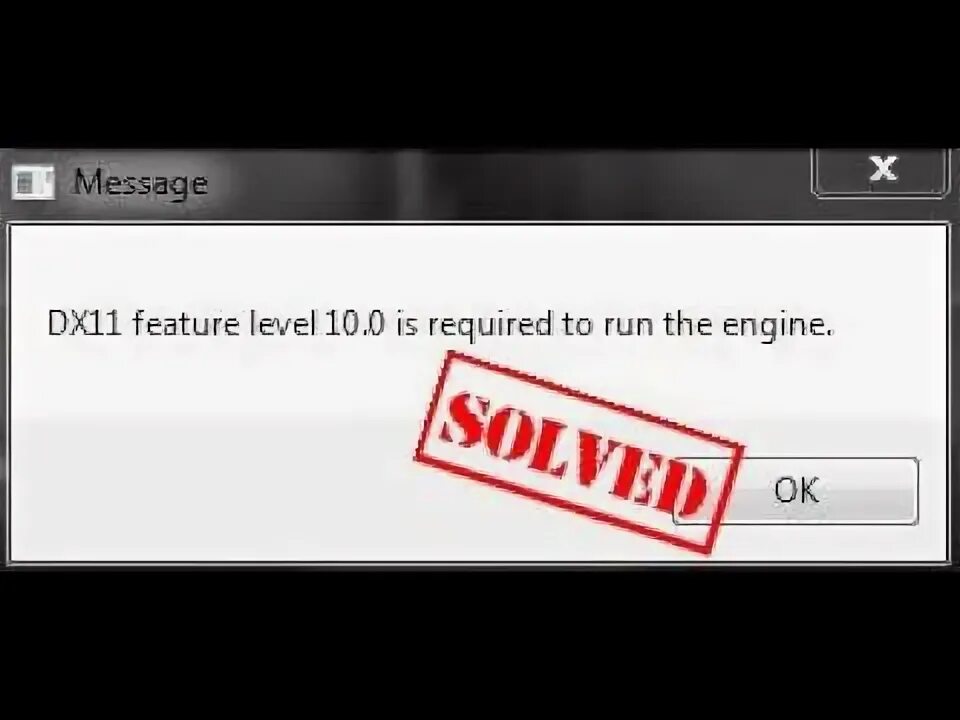Click the word "is" after "10.0"

pos(407,323)
